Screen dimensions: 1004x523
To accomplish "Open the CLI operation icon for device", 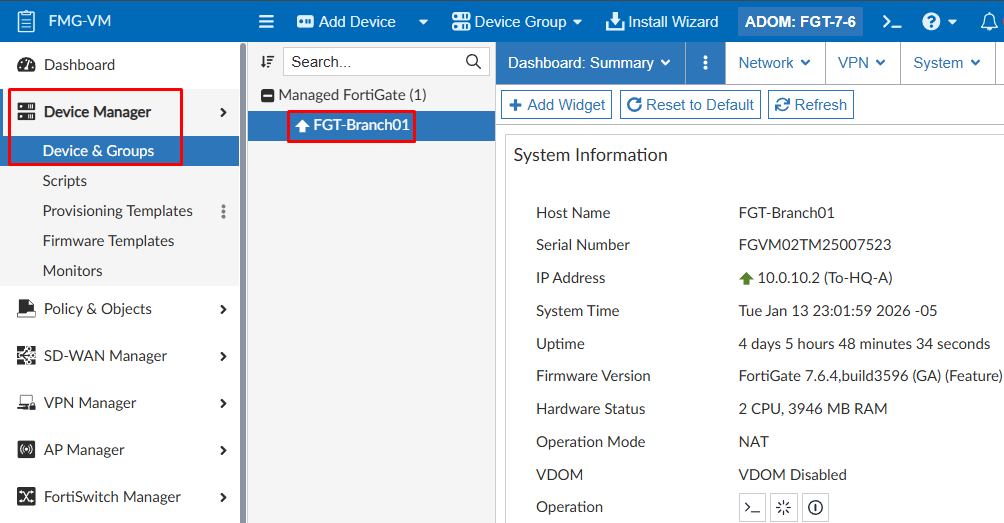I will tap(752, 507).
